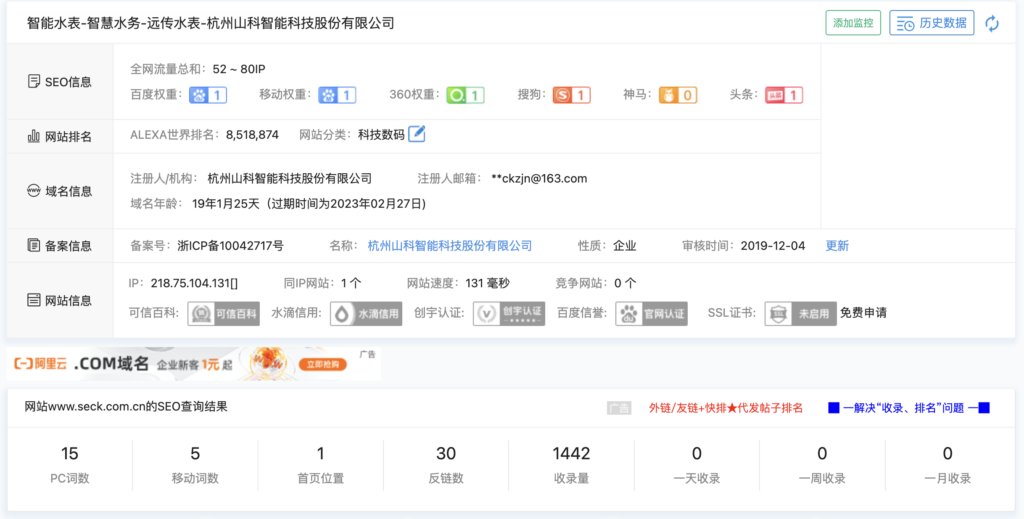Viewport: 1024px width, 519px height.
Task: Click the 网站信息 section icon
Action: coord(34,300)
